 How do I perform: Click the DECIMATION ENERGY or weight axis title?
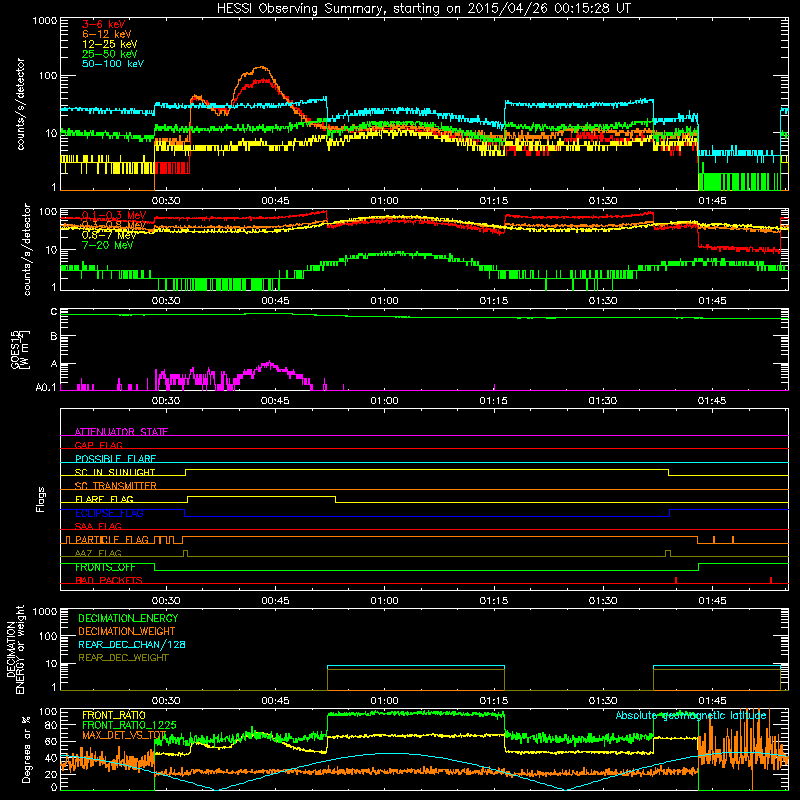tap(15, 649)
